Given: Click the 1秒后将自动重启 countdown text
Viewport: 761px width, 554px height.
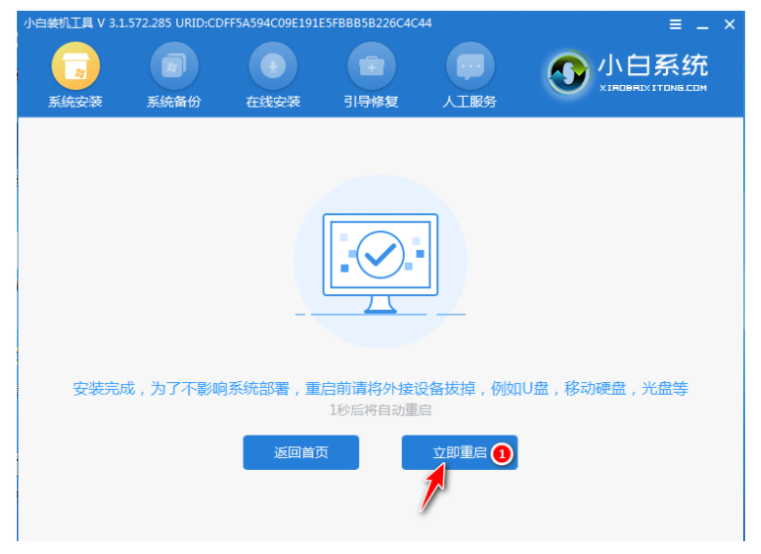Looking at the screenshot, I should 380,410.
